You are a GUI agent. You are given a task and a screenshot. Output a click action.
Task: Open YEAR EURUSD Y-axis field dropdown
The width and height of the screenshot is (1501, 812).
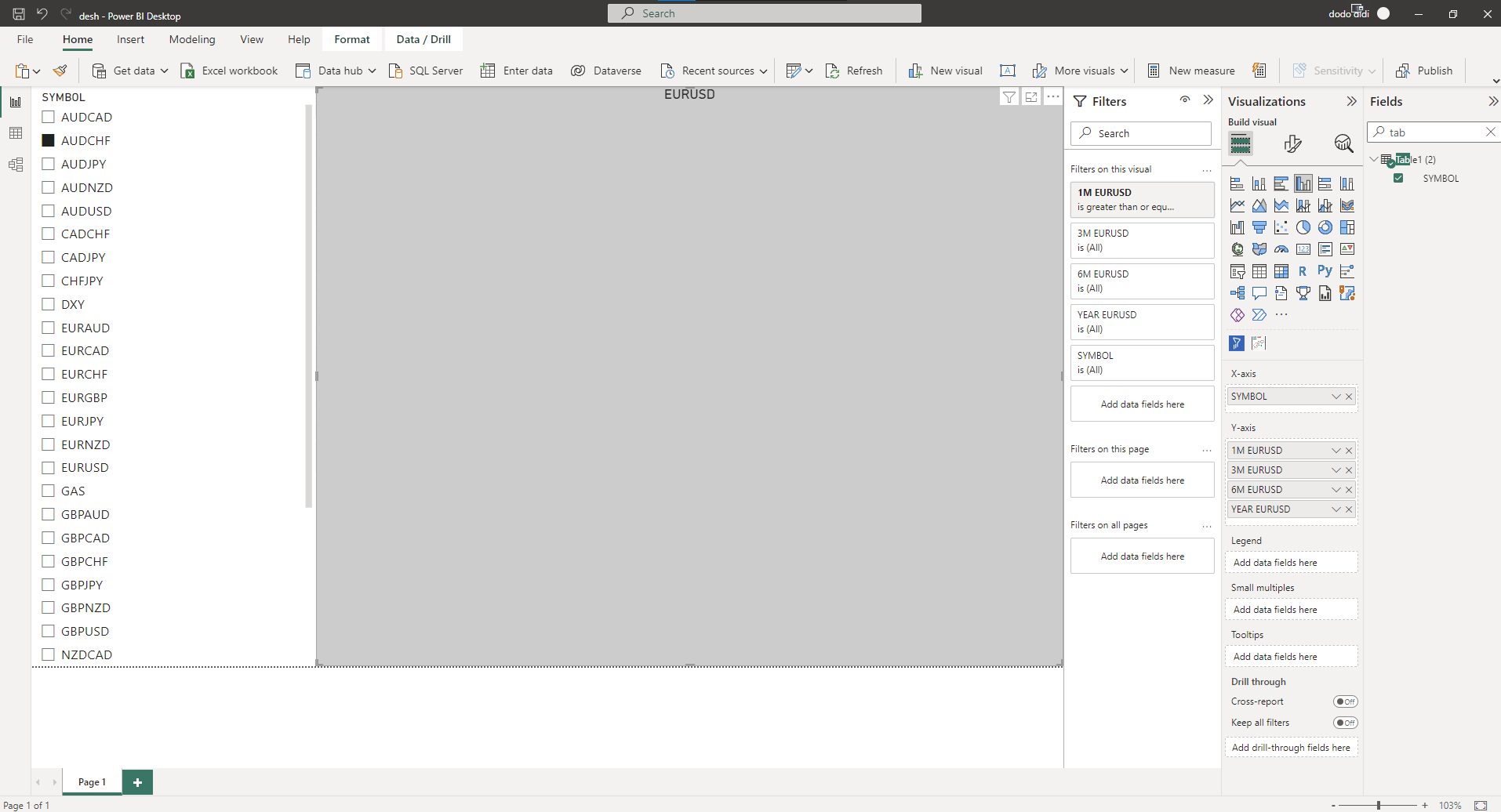tap(1336, 509)
